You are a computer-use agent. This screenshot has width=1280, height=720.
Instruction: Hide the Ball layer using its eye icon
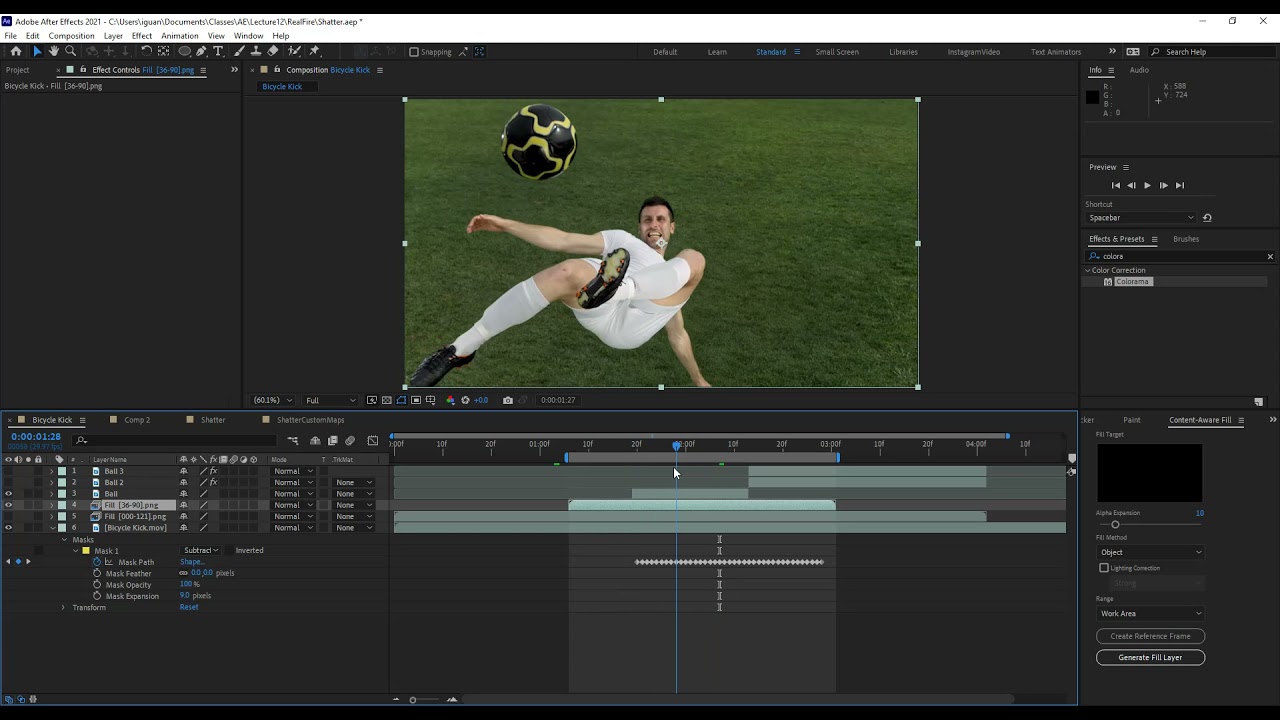pyautogui.click(x=8, y=493)
